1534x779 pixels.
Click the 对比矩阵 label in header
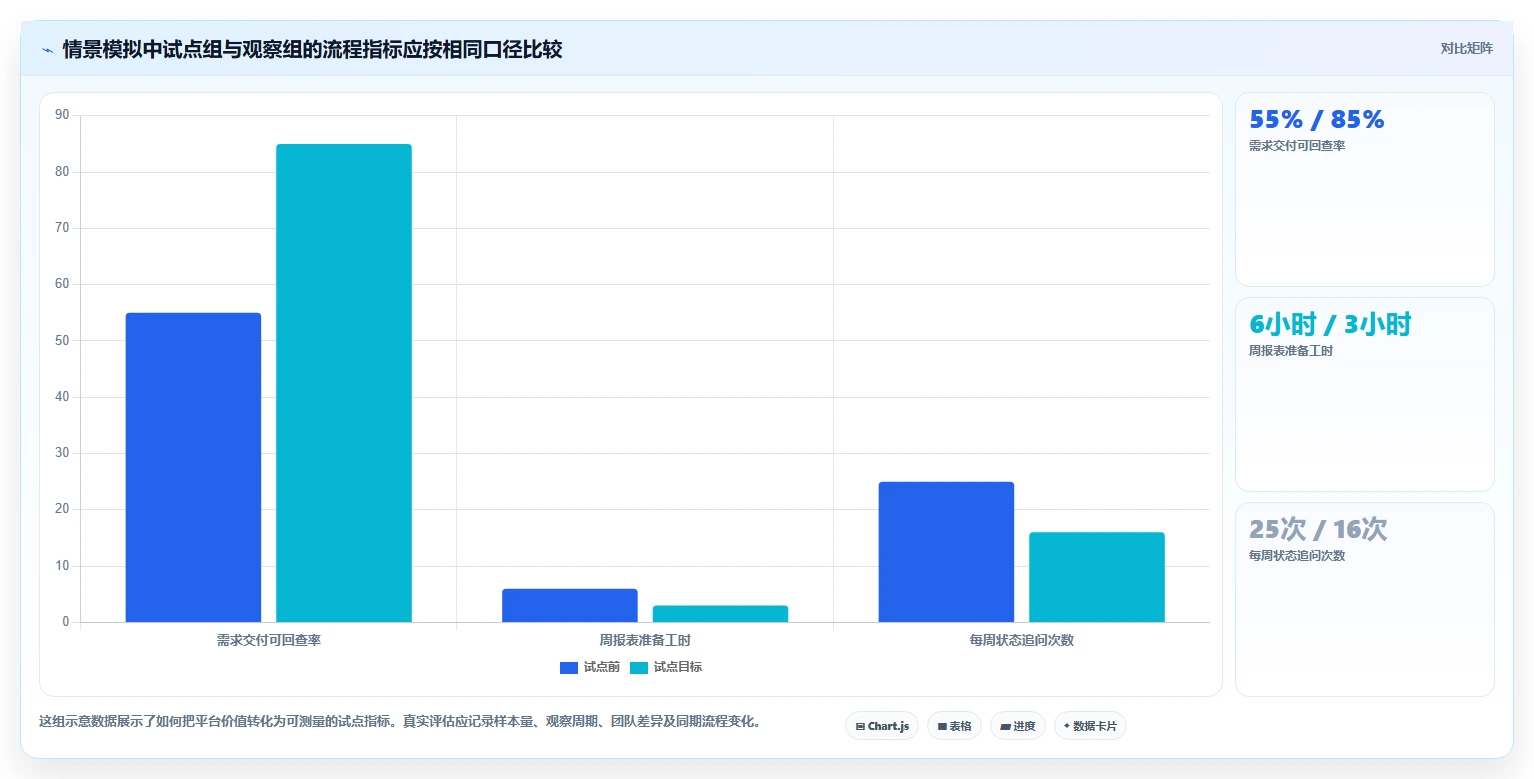tap(1466, 48)
